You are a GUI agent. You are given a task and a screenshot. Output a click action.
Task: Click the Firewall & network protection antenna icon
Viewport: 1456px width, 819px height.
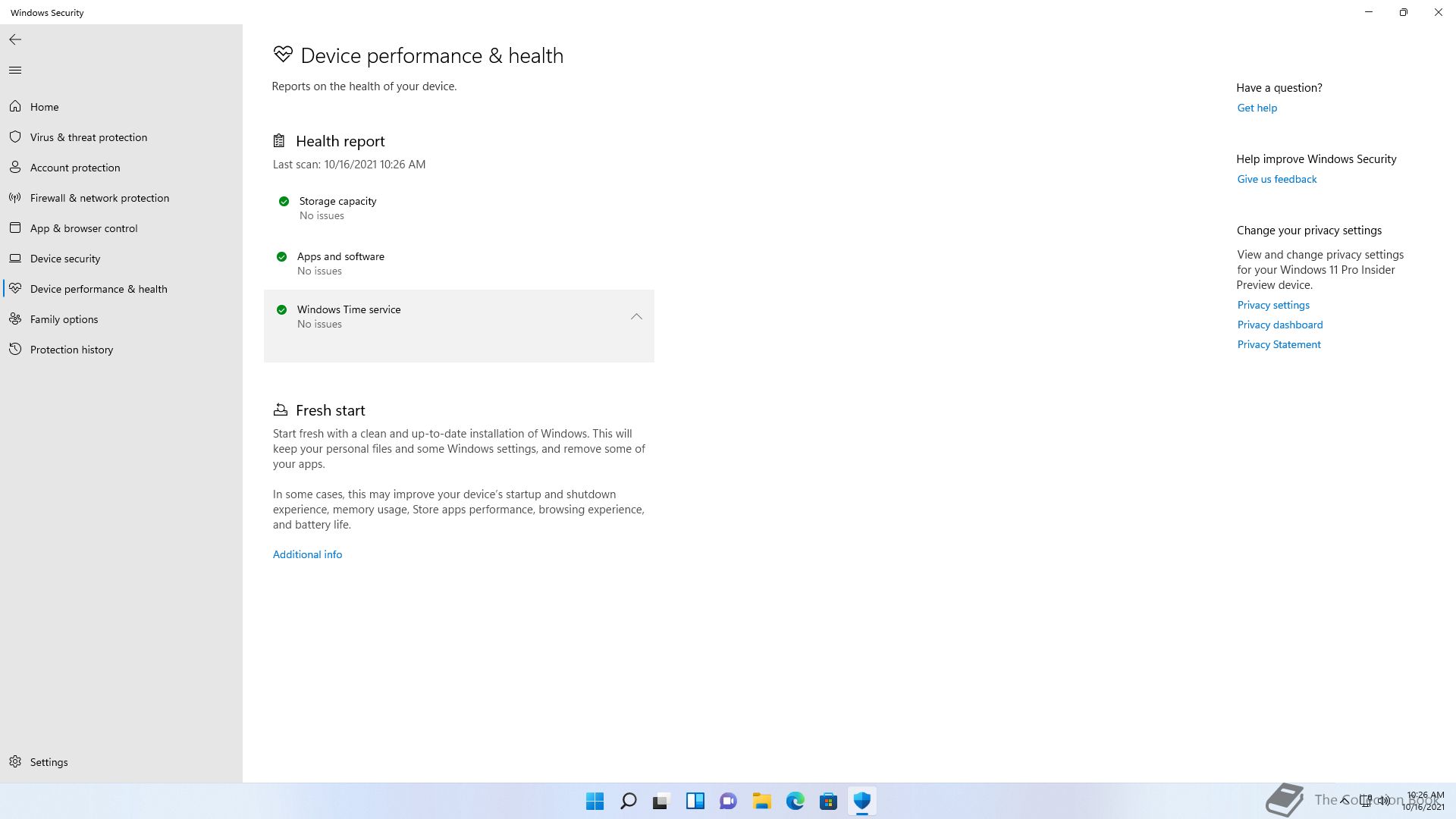tap(15, 198)
